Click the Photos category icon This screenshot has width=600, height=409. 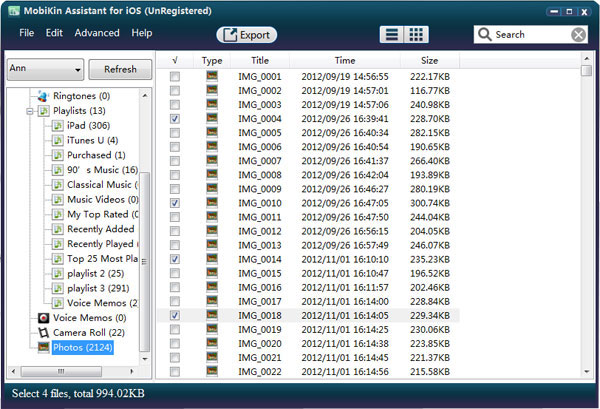pyautogui.click(x=44, y=347)
